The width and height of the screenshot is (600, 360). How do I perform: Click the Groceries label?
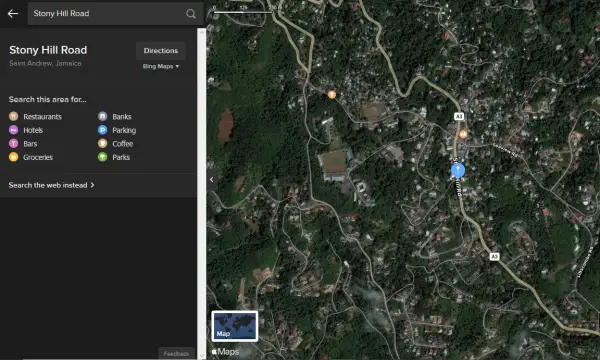38,157
